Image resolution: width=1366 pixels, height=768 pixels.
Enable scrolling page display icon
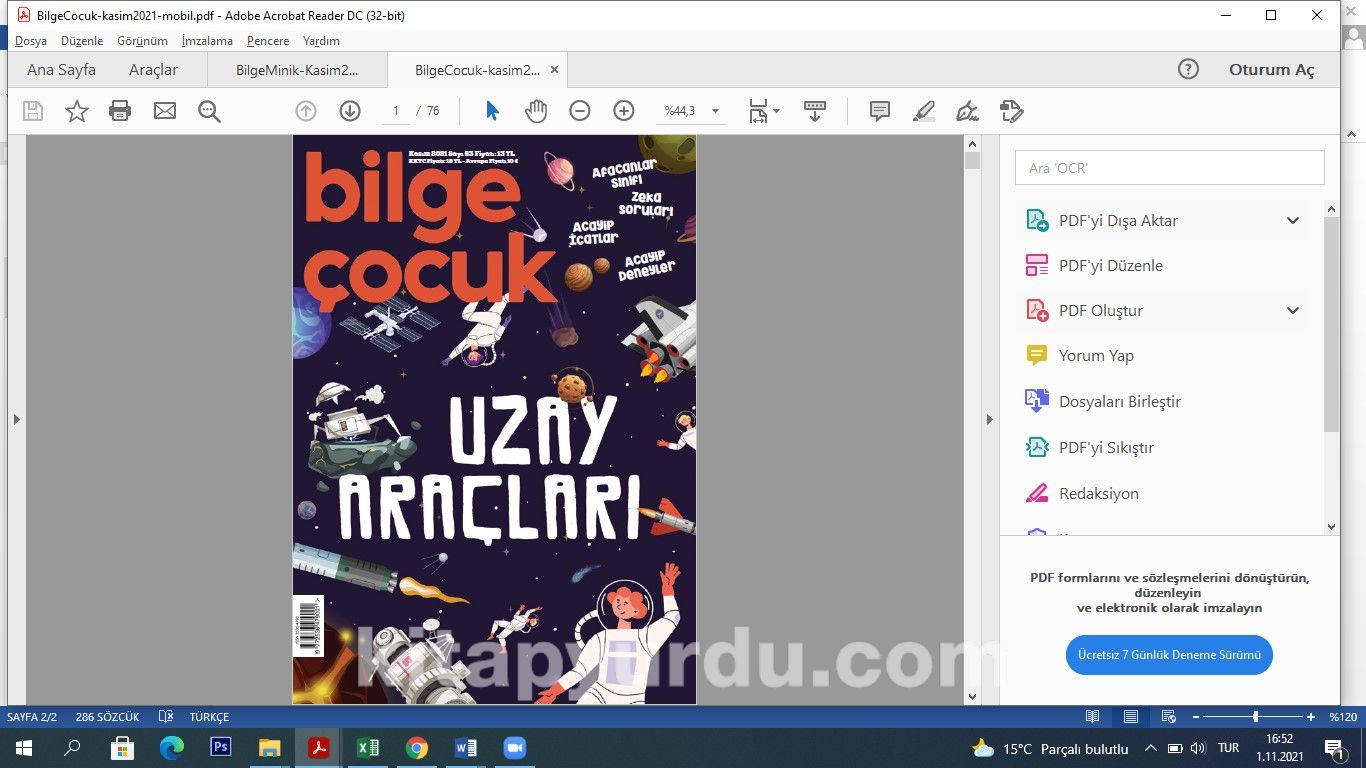tap(815, 111)
